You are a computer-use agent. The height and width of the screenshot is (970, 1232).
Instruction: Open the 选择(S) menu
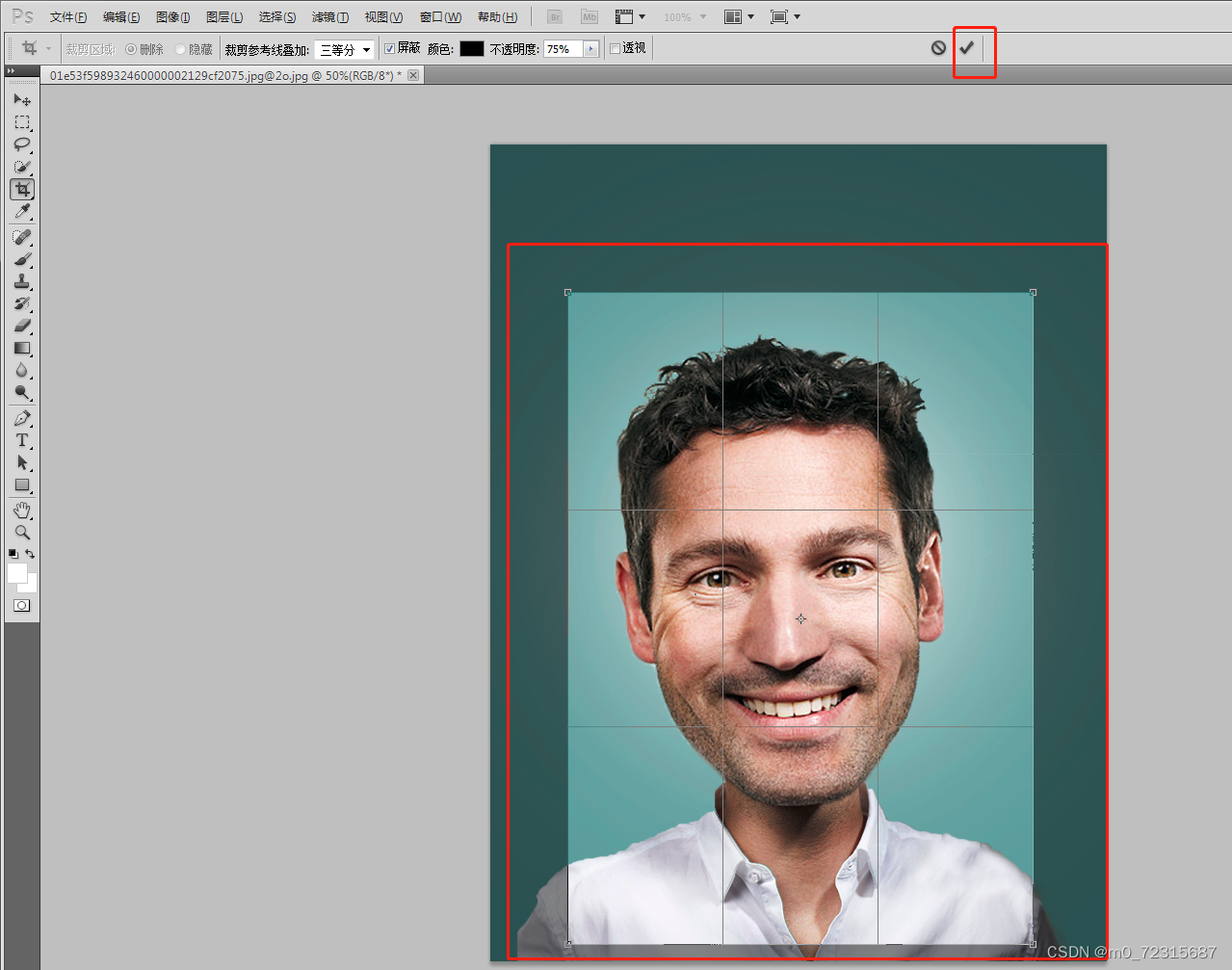pos(277,17)
